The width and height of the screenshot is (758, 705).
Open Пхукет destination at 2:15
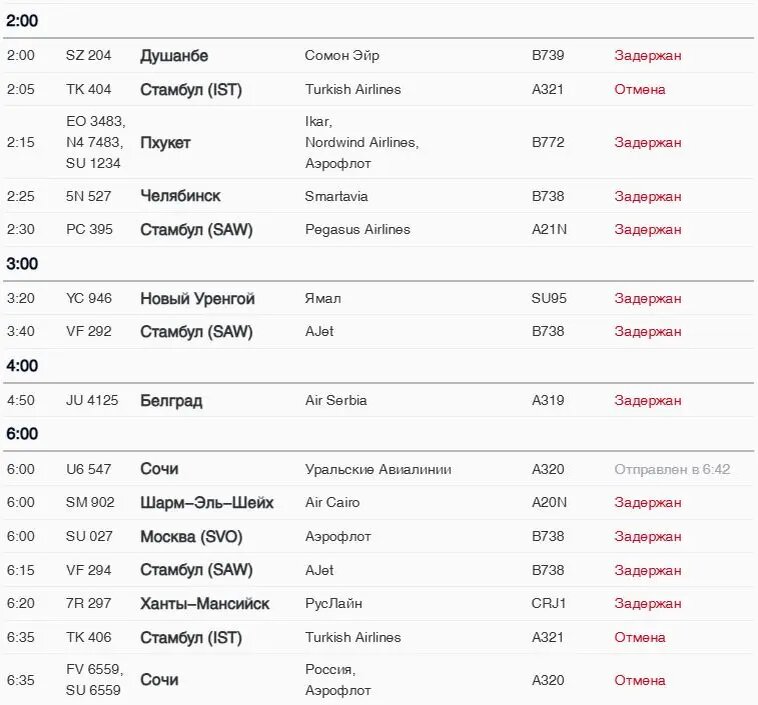click(165, 143)
